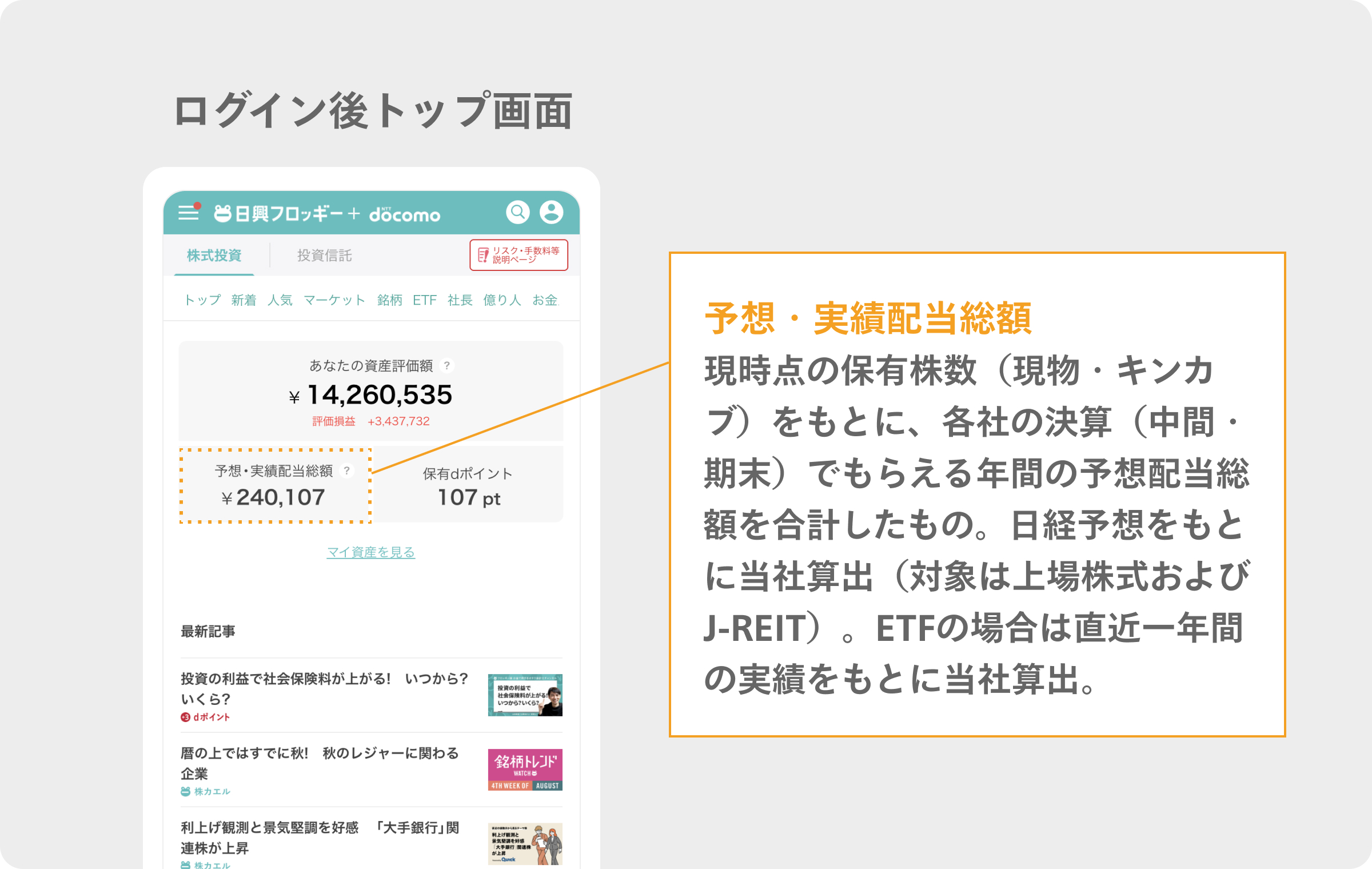Click マイ資産を見る link

point(370,552)
